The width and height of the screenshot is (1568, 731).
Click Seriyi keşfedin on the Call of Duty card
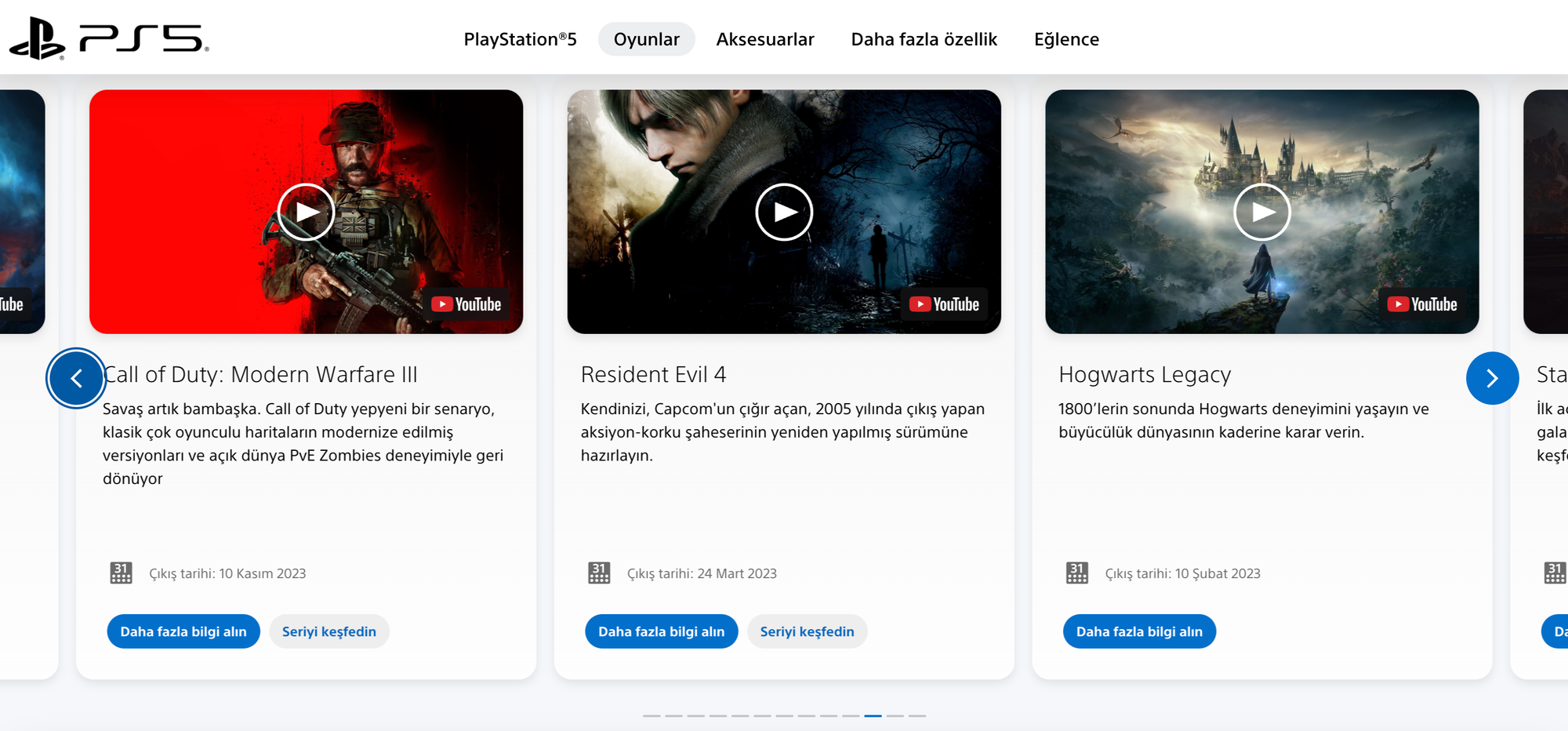pyautogui.click(x=329, y=631)
